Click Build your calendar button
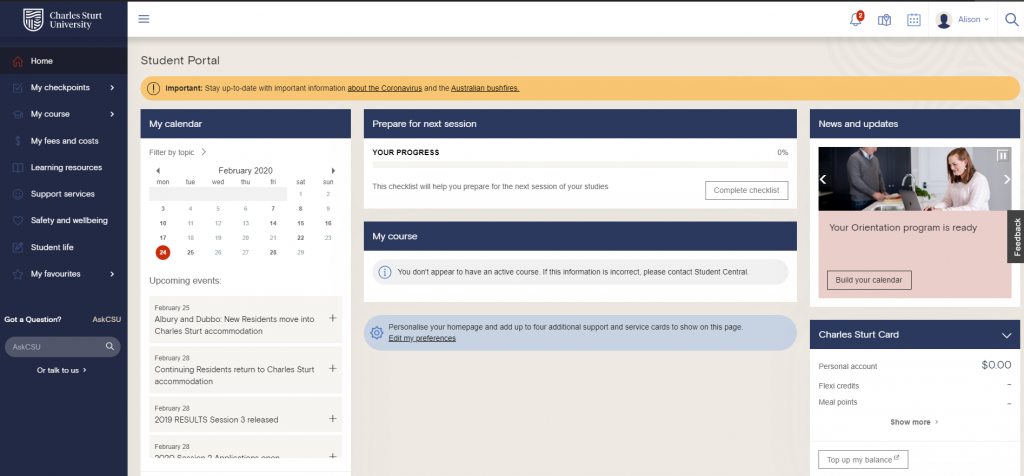 [x=869, y=280]
